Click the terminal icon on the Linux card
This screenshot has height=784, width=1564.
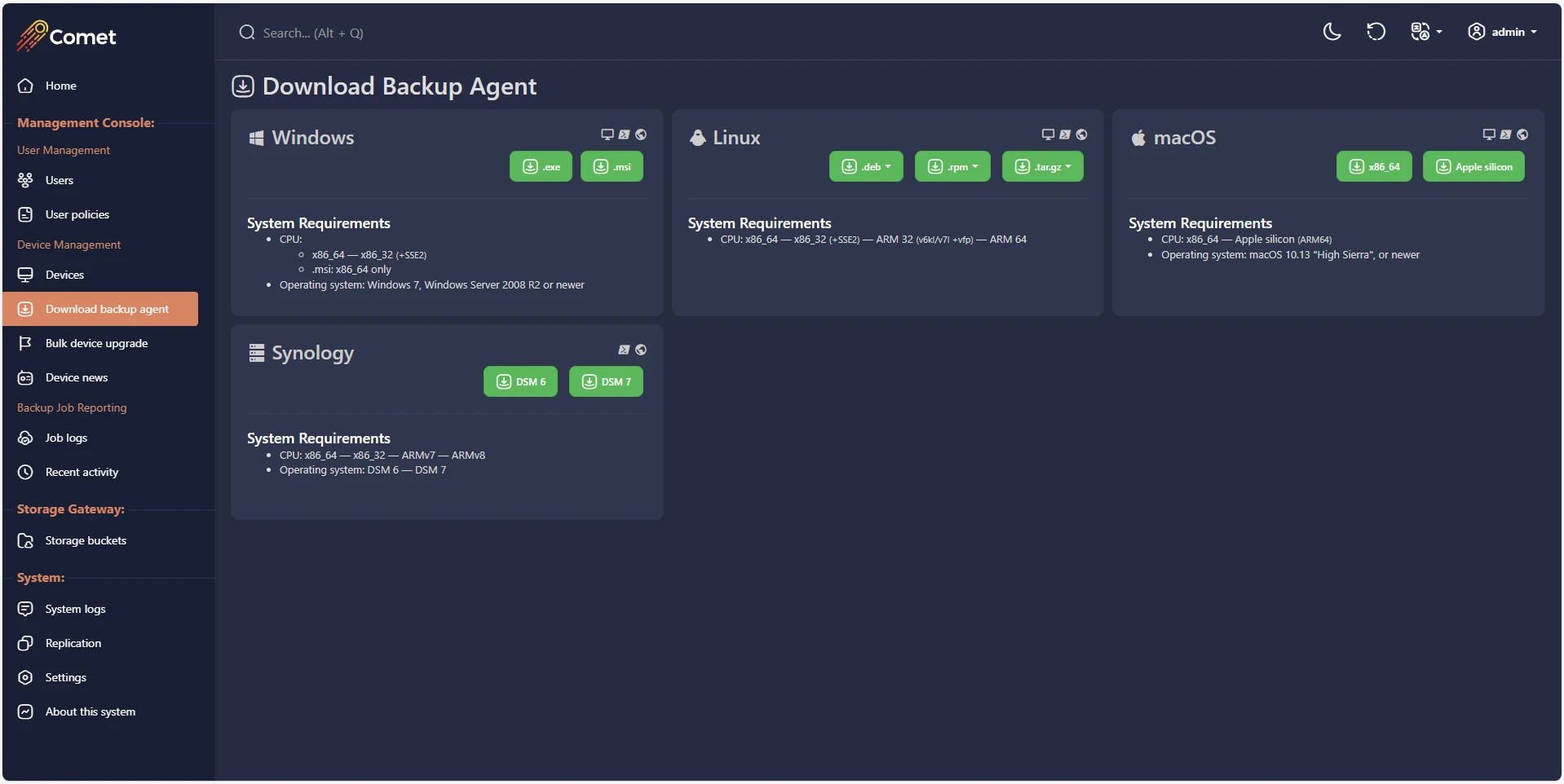[1065, 134]
